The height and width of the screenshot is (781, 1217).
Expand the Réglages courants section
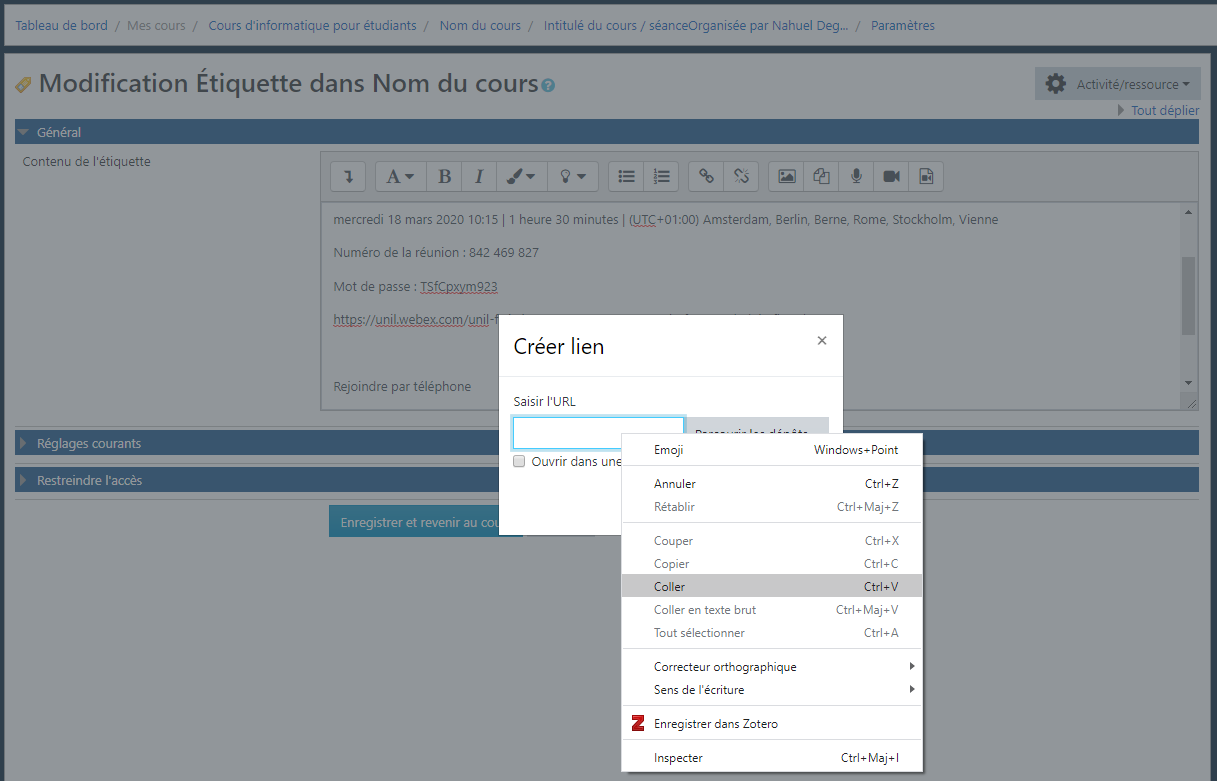89,443
